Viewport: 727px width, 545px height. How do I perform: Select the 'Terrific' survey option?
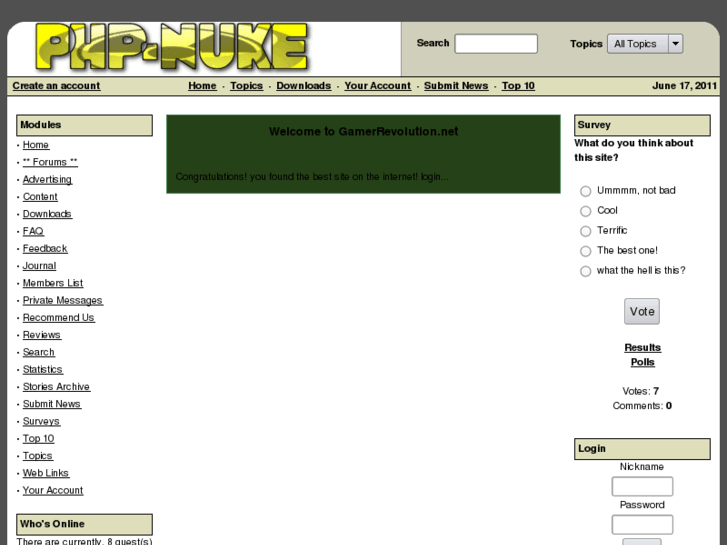(586, 231)
